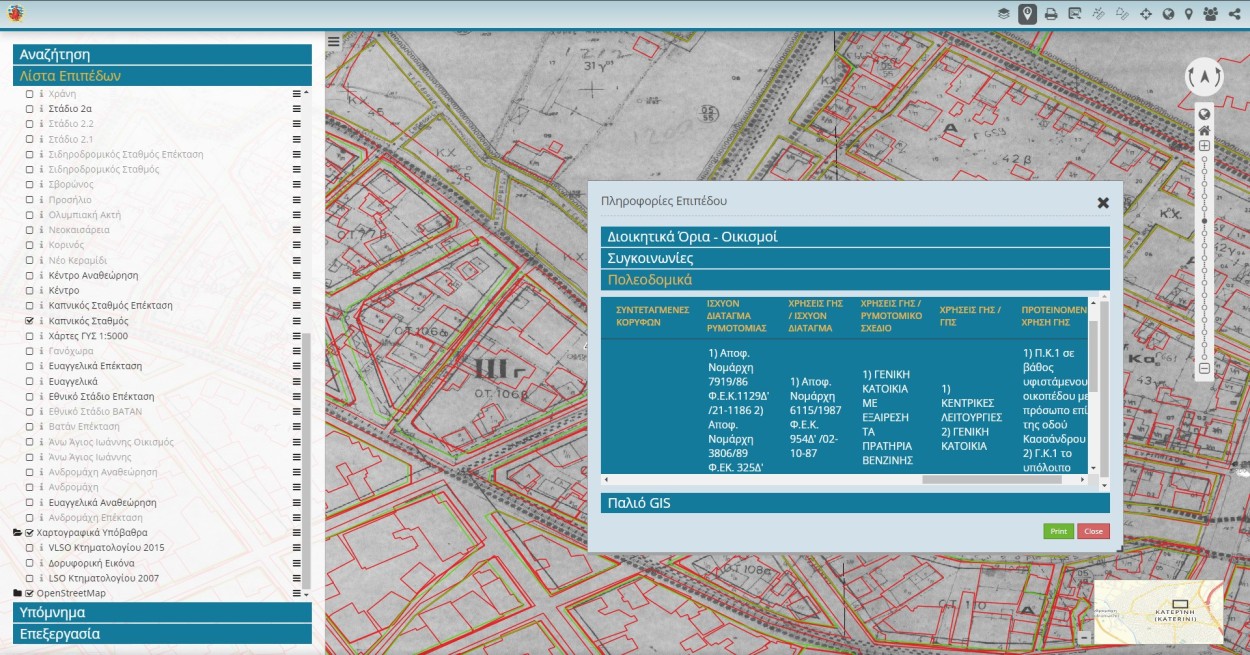Screen dimensions: 1250x655
Task: Open the users group icon
Action: pos(1211,14)
